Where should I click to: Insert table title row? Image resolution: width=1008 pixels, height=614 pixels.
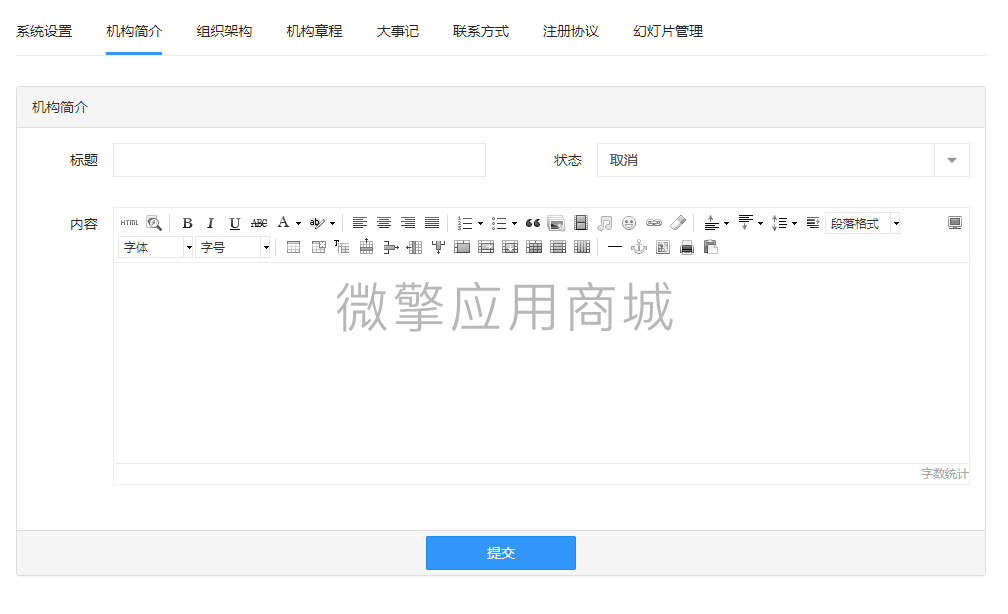(x=341, y=248)
